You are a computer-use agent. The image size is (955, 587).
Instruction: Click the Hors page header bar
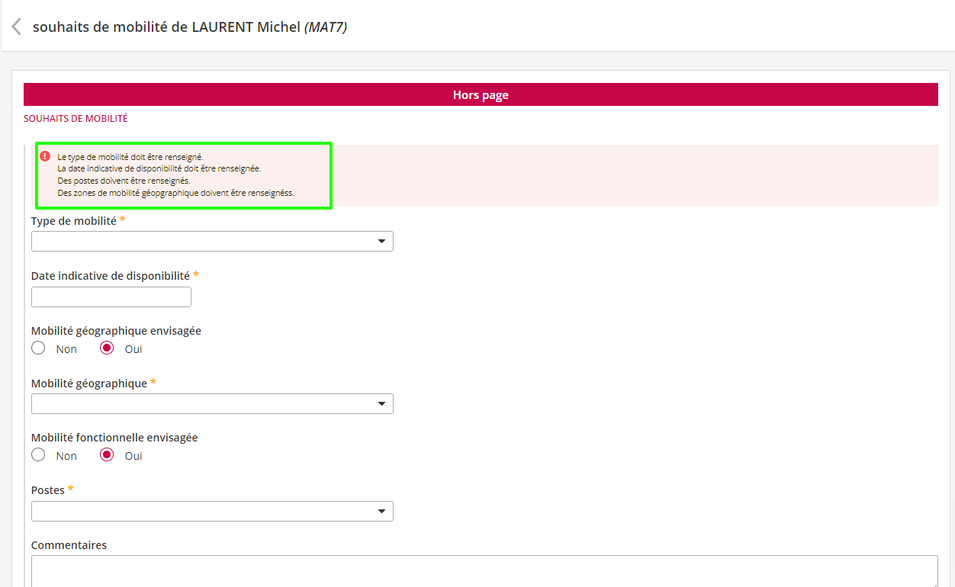[x=480, y=95]
